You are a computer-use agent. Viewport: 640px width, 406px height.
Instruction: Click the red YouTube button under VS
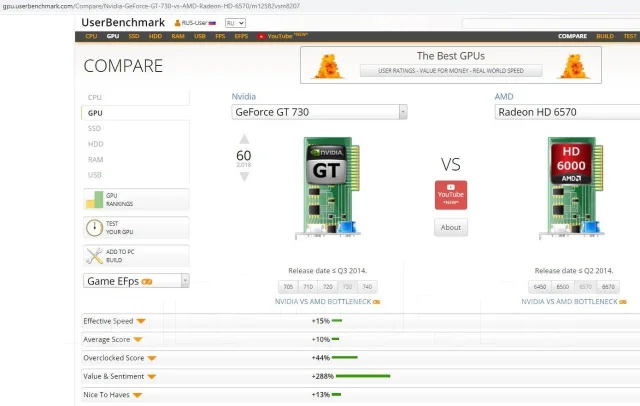point(451,195)
